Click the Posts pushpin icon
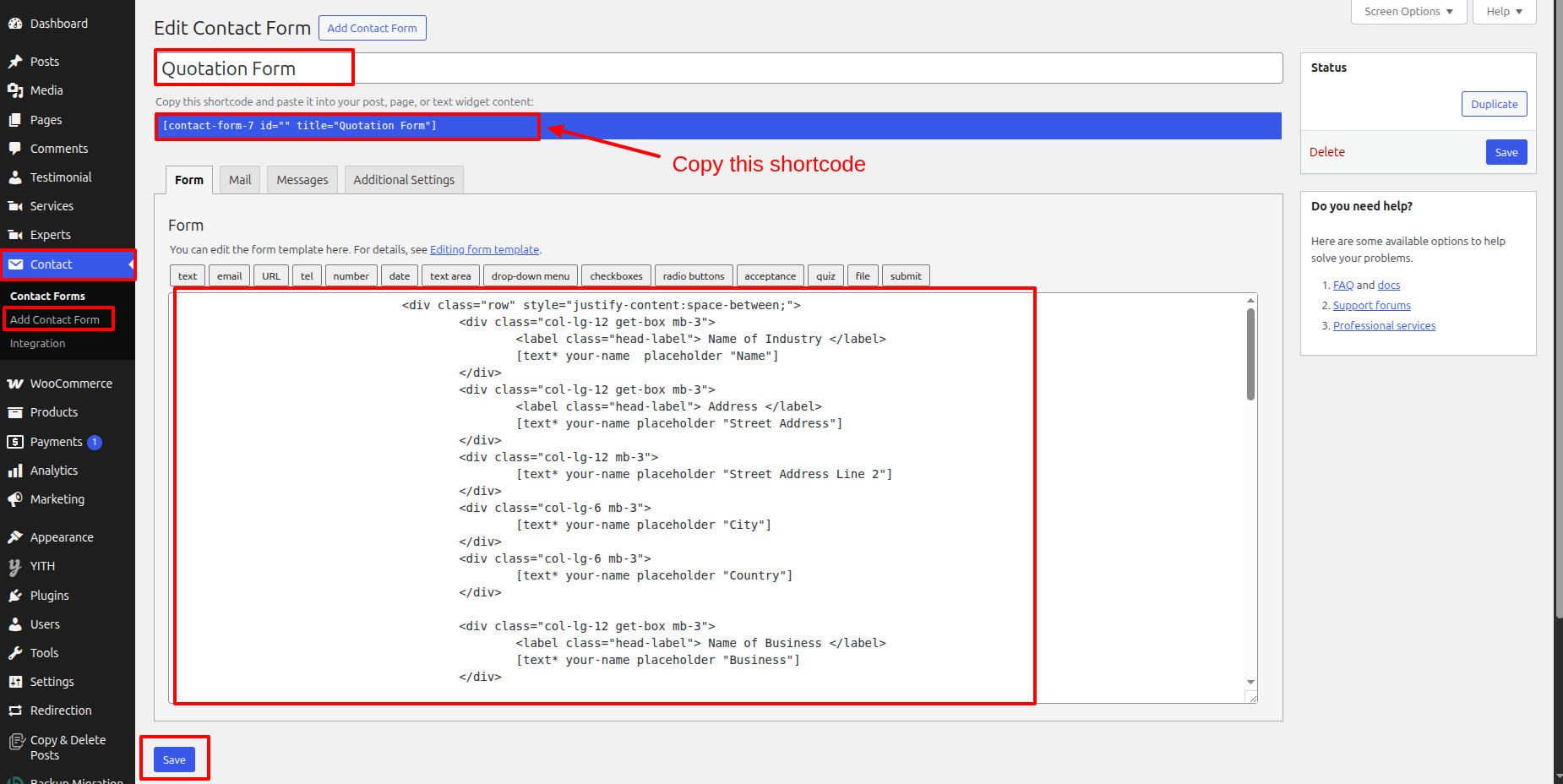 pos(15,62)
